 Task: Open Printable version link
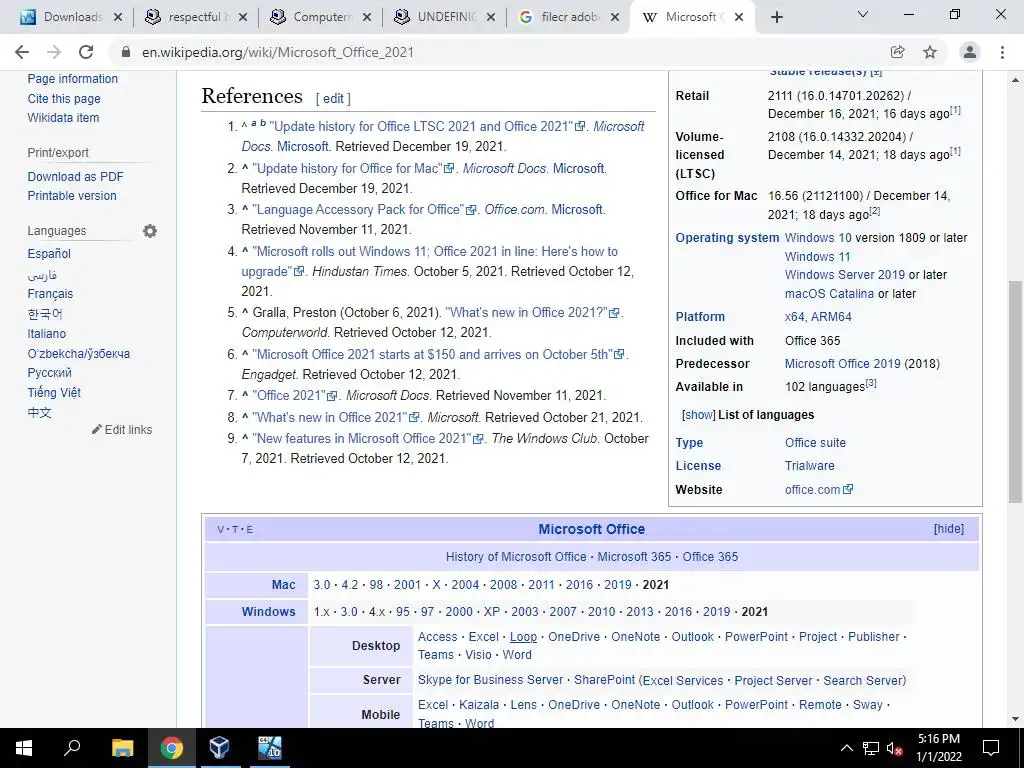[x=72, y=195]
